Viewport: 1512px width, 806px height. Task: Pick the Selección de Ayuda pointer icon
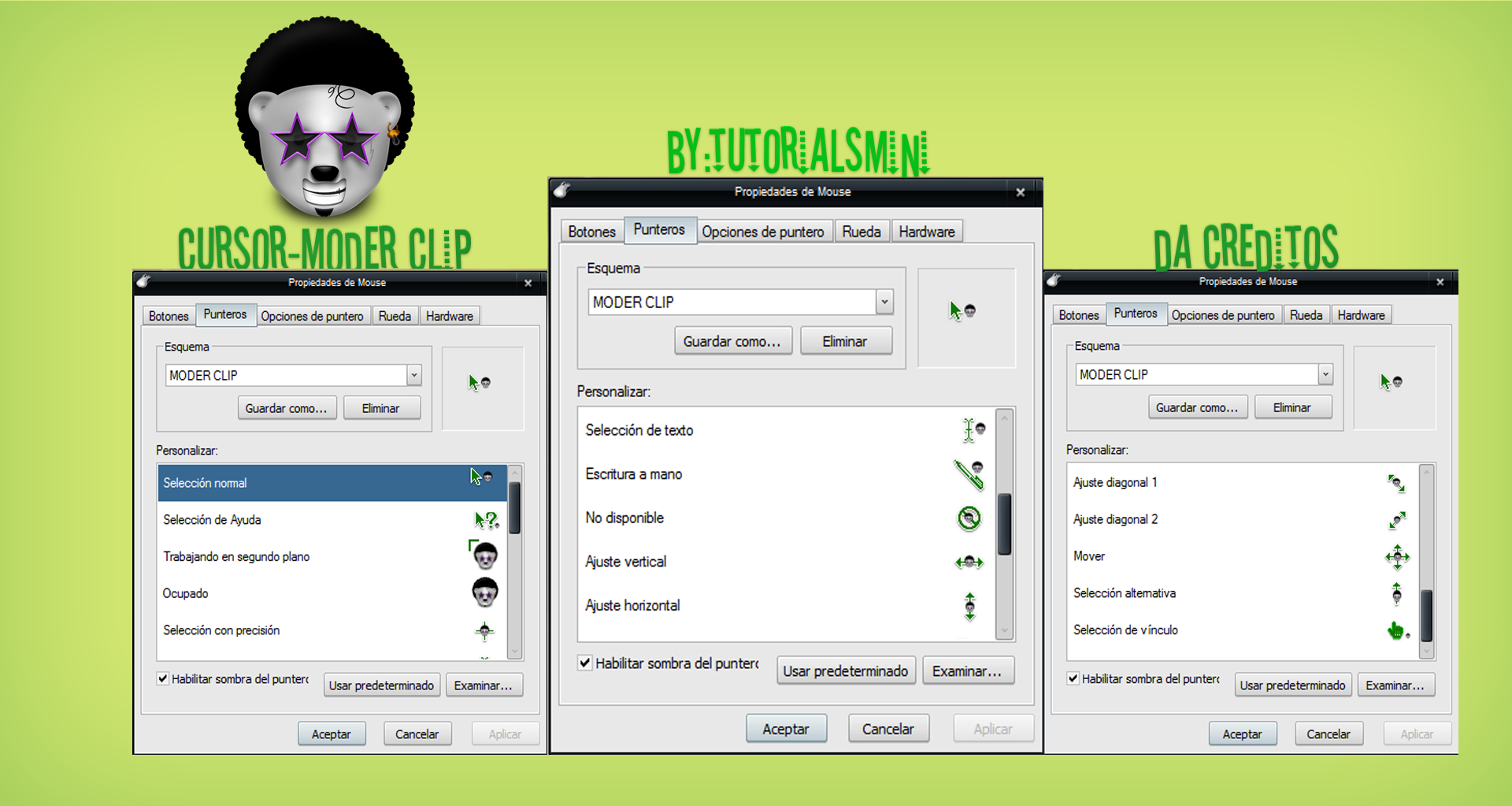pyautogui.click(x=487, y=520)
